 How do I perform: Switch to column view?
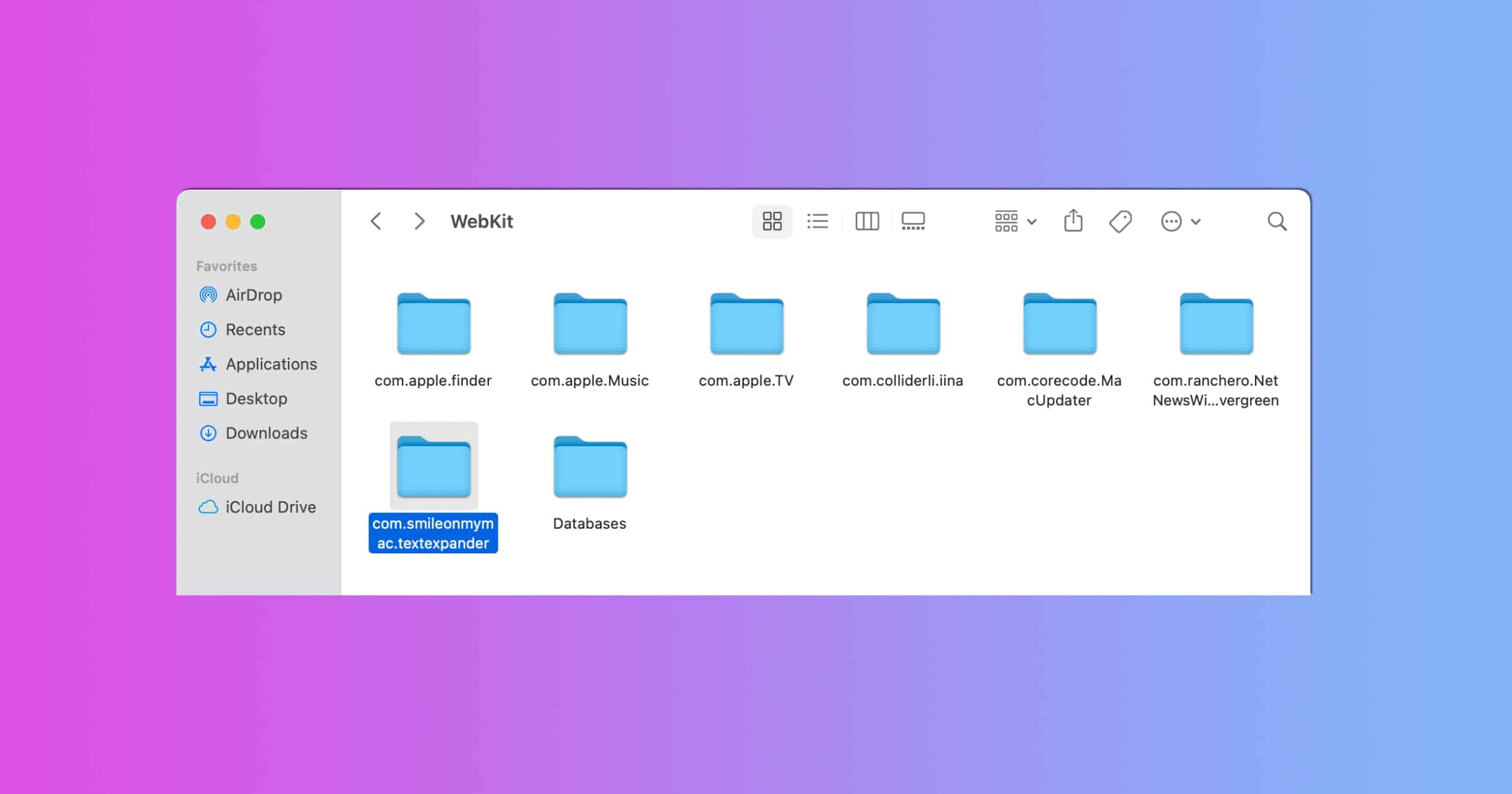coord(867,221)
